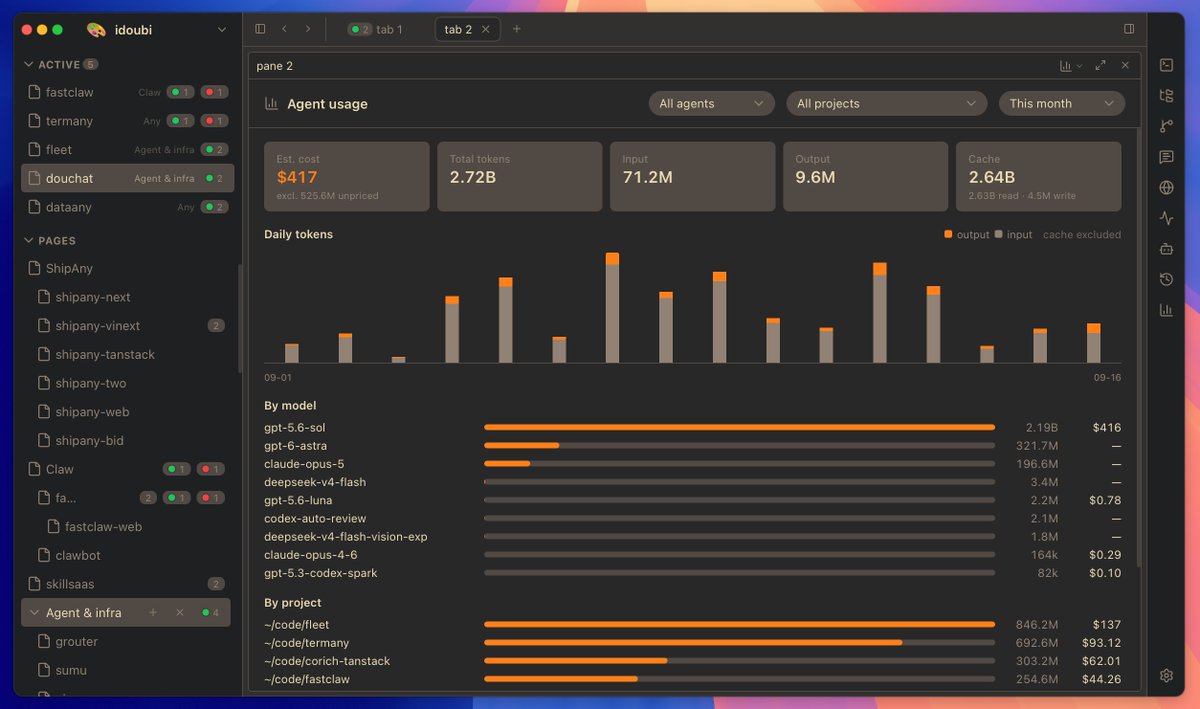Open the This month dropdown

tap(1062, 103)
